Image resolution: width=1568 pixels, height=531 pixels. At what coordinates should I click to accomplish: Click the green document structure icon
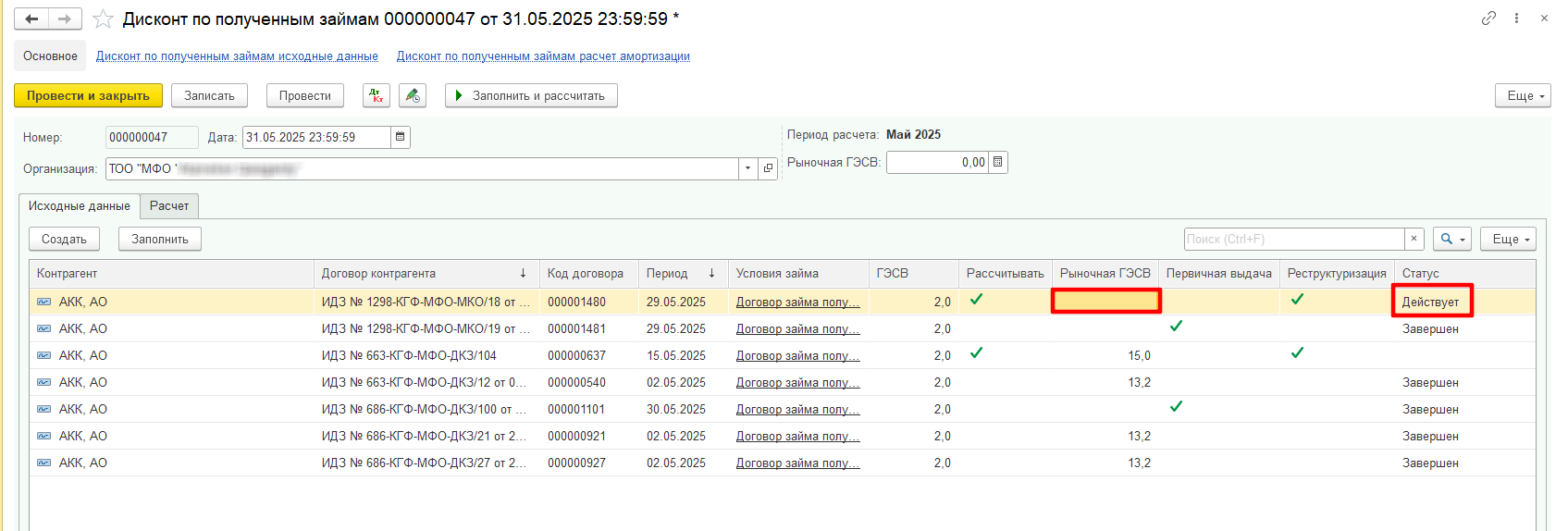pyautogui.click(x=413, y=95)
